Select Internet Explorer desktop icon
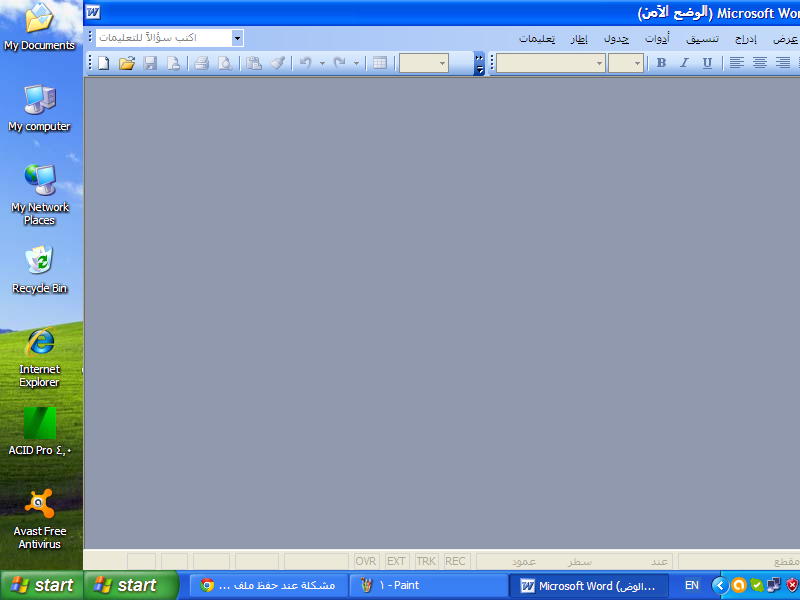Viewport: 800px width, 600px height. tap(39, 358)
